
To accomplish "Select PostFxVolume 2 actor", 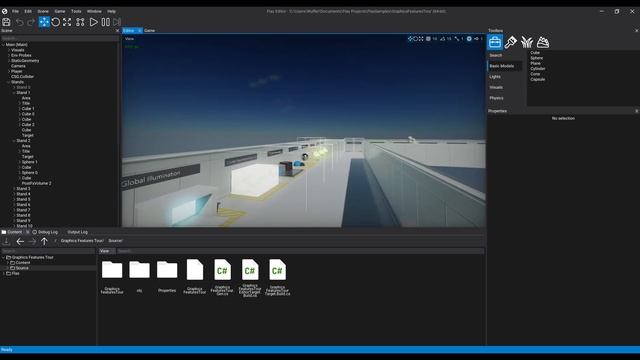I will [37, 183].
